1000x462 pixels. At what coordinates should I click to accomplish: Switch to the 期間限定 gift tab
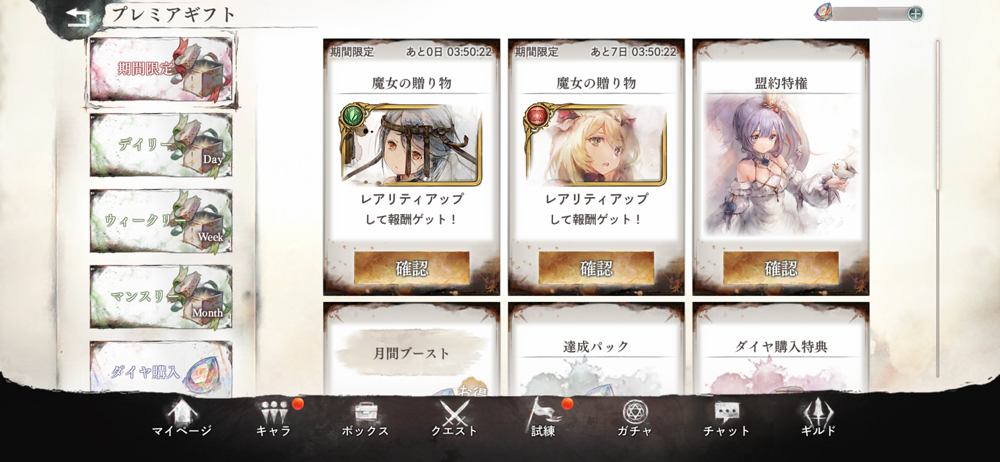coord(162,69)
